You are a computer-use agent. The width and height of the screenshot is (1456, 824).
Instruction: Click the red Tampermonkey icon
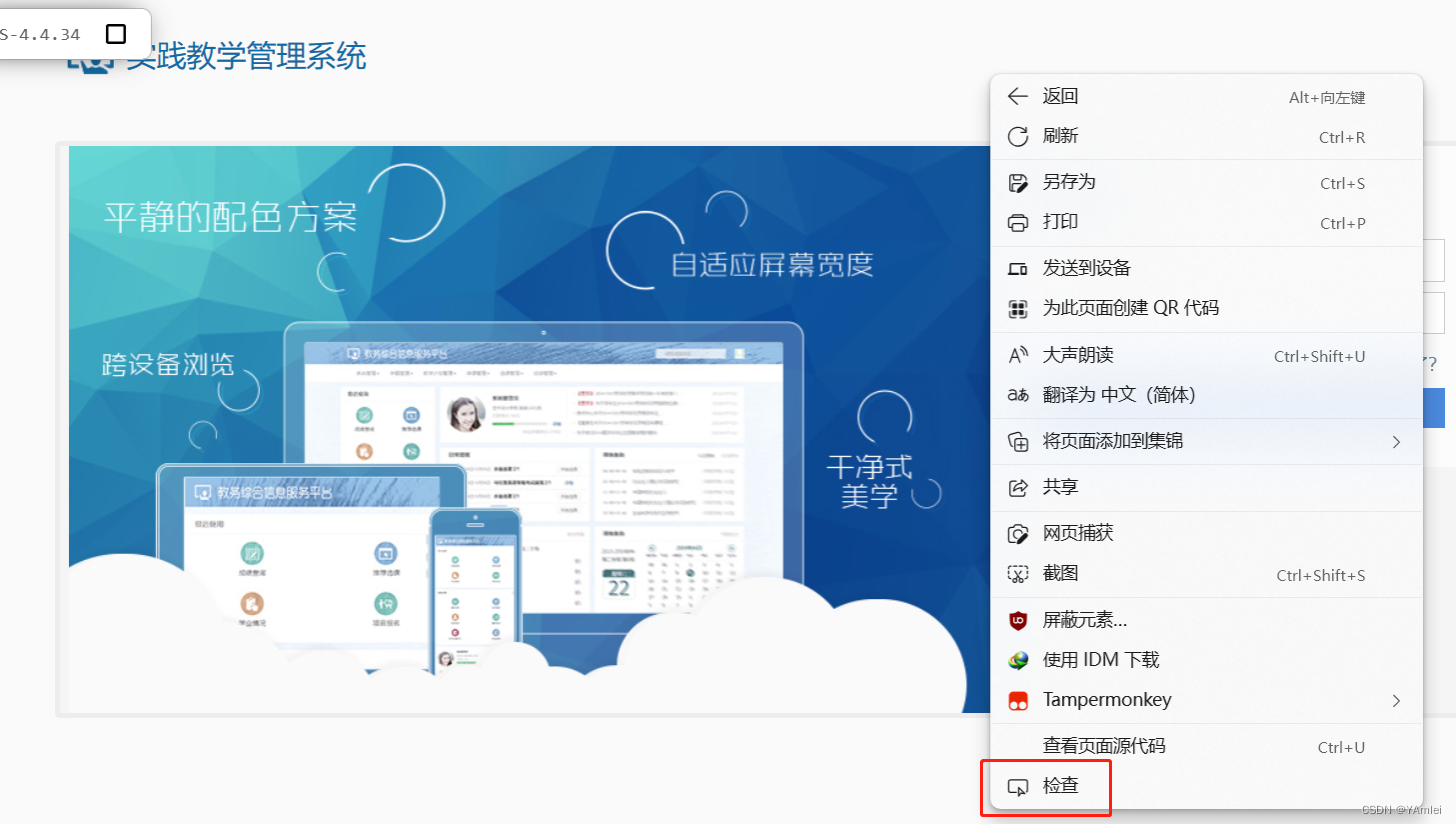coord(1018,700)
